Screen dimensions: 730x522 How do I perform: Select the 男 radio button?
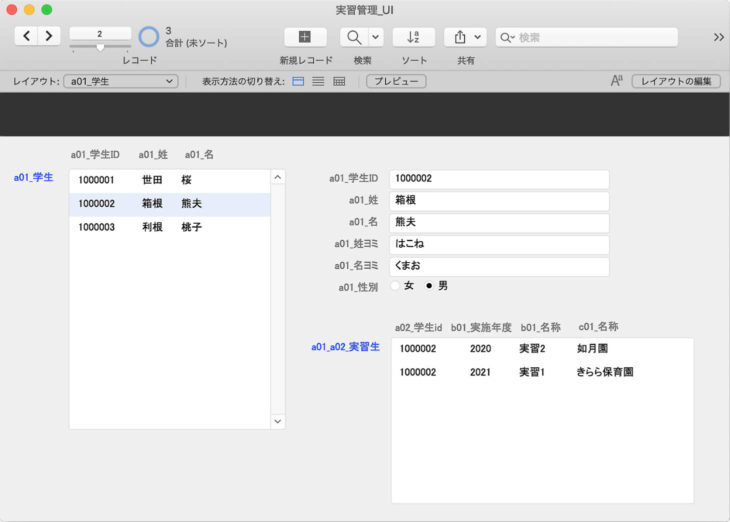(x=430, y=286)
